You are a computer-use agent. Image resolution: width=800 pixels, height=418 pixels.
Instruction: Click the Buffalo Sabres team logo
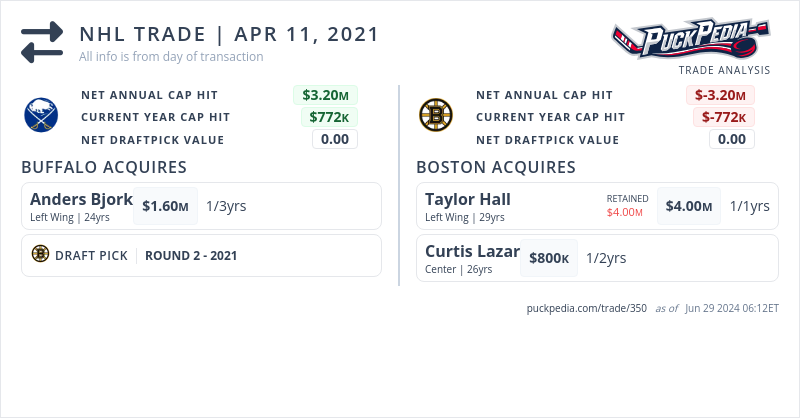(x=42, y=116)
